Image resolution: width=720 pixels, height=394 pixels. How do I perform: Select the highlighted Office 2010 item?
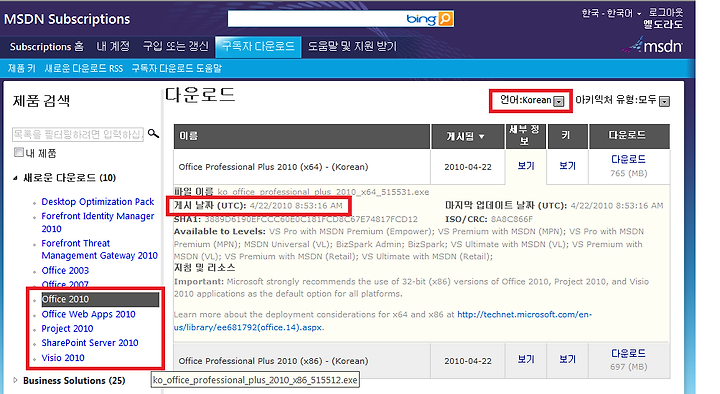coord(100,299)
